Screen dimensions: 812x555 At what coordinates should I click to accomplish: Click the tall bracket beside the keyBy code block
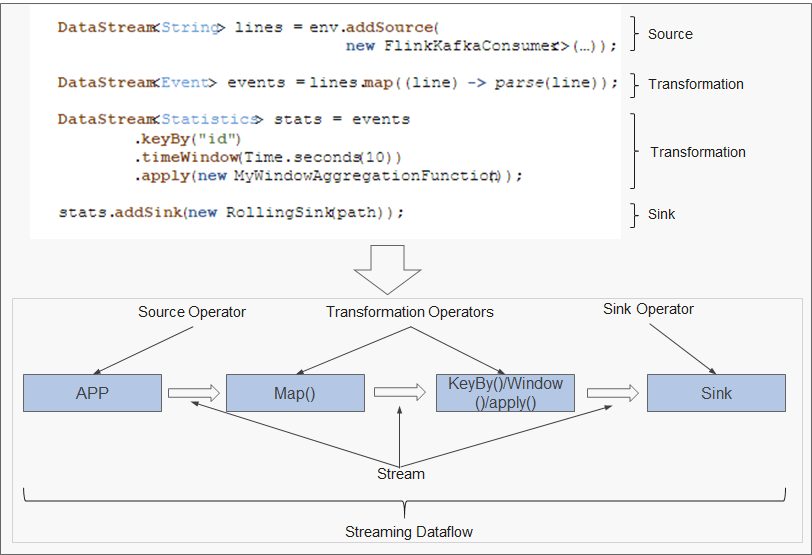[x=632, y=151]
